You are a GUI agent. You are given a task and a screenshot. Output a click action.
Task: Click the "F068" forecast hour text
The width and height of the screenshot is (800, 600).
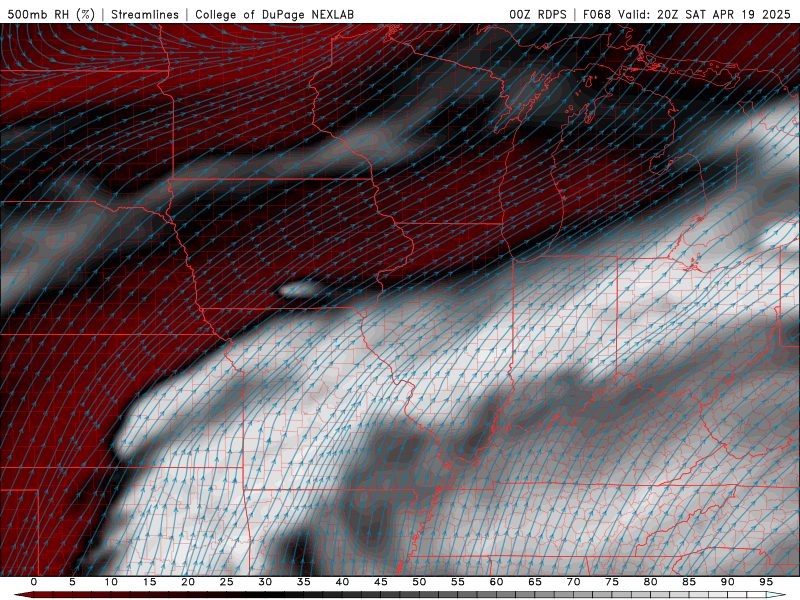click(x=597, y=14)
